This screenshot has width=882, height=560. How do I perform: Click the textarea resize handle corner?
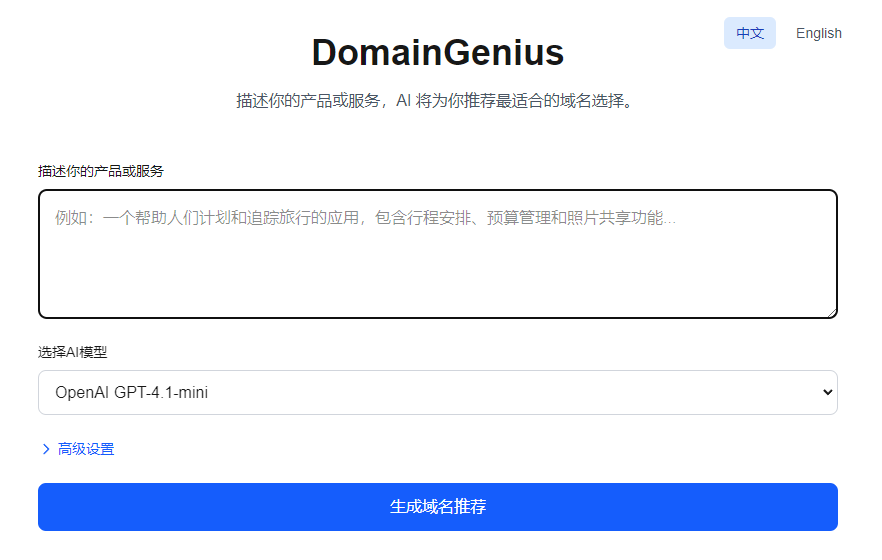click(x=832, y=313)
